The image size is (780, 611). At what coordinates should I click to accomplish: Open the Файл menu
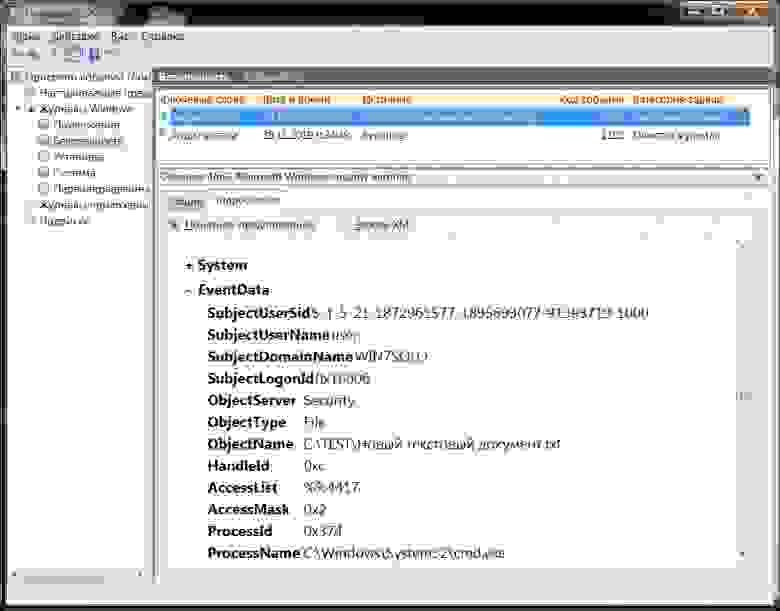pos(25,36)
